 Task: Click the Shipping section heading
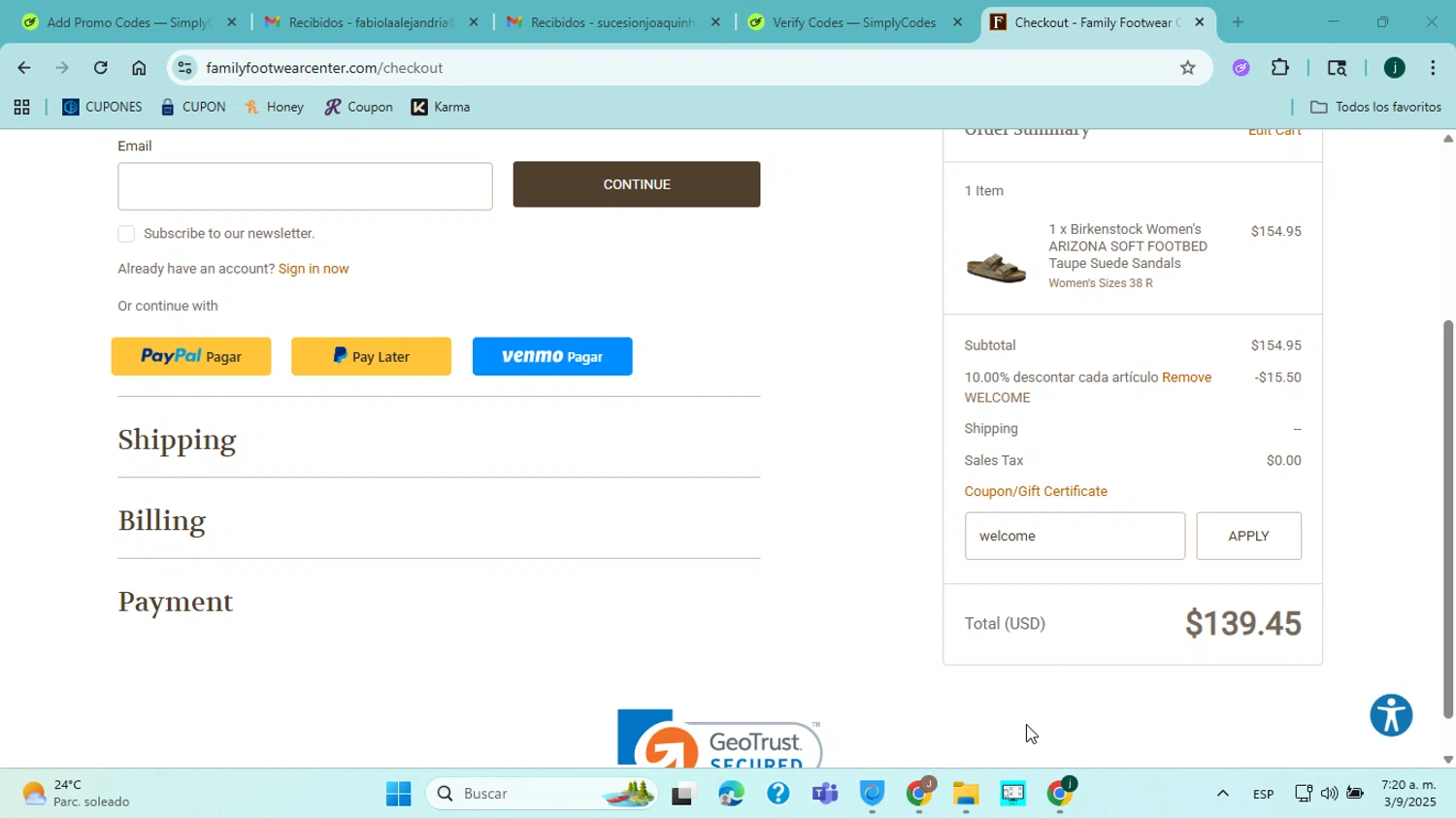[177, 440]
